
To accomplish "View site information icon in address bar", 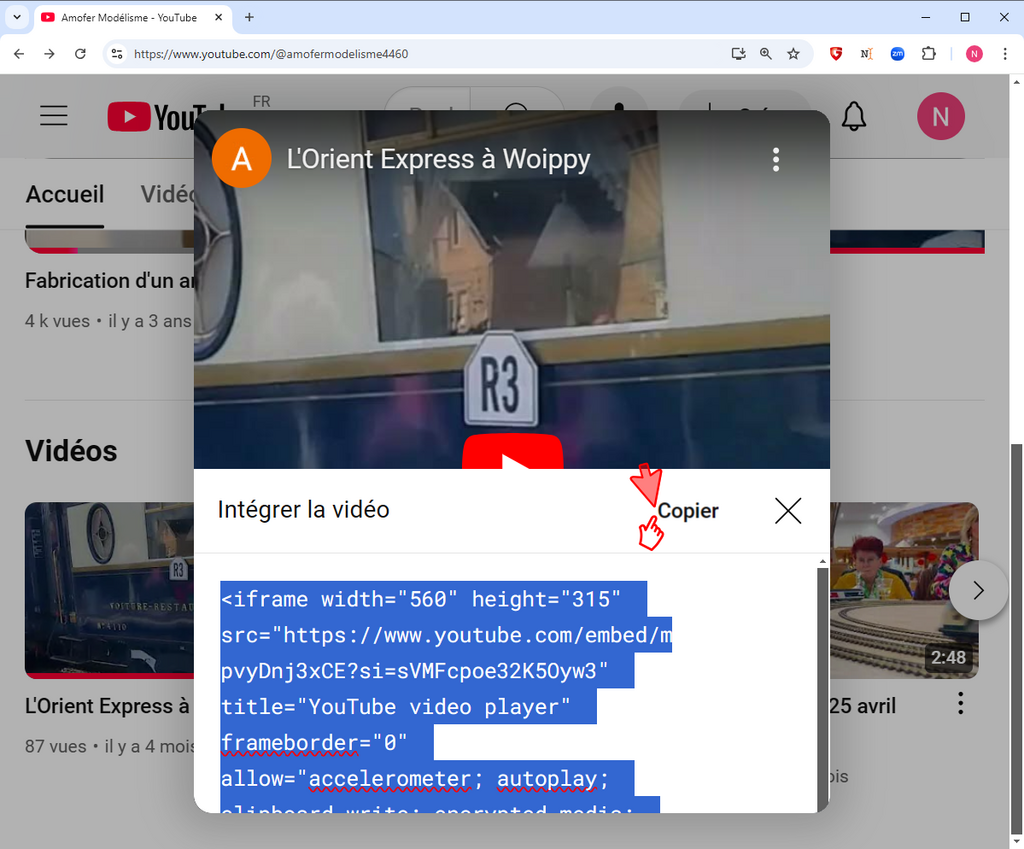I will 117,54.
